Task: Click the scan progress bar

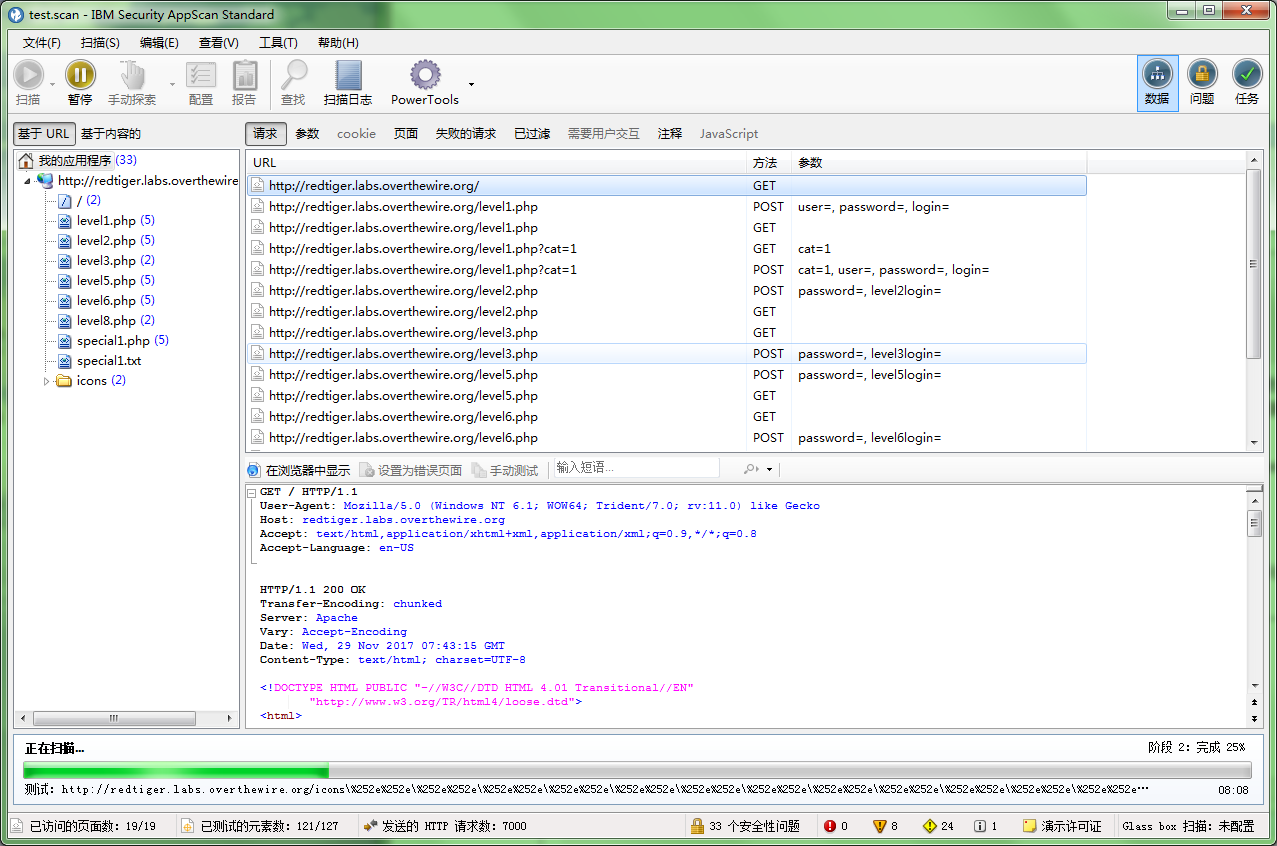Action: pos(637,771)
